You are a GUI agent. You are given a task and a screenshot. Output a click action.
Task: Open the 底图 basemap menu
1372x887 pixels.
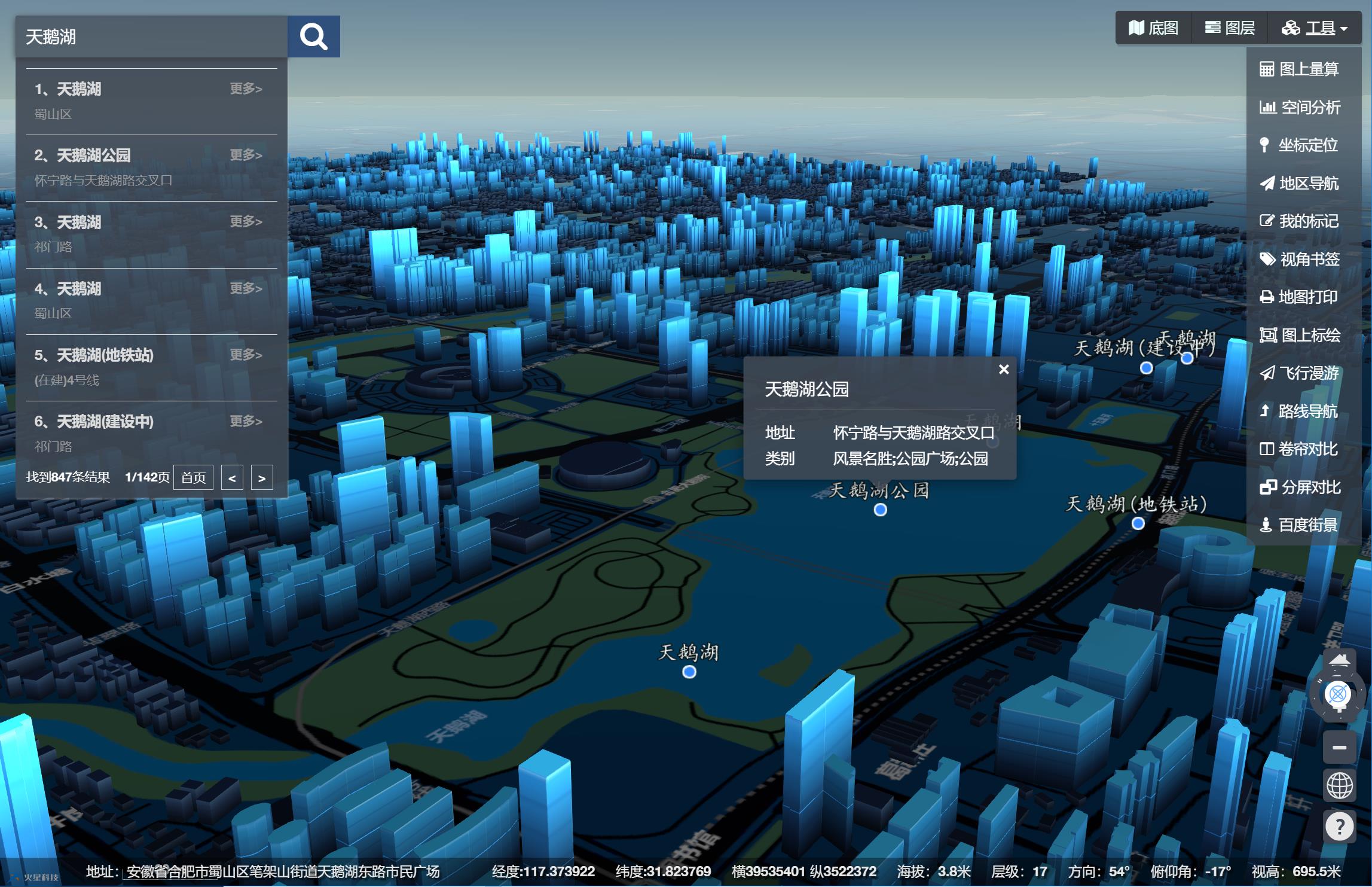point(1154,28)
